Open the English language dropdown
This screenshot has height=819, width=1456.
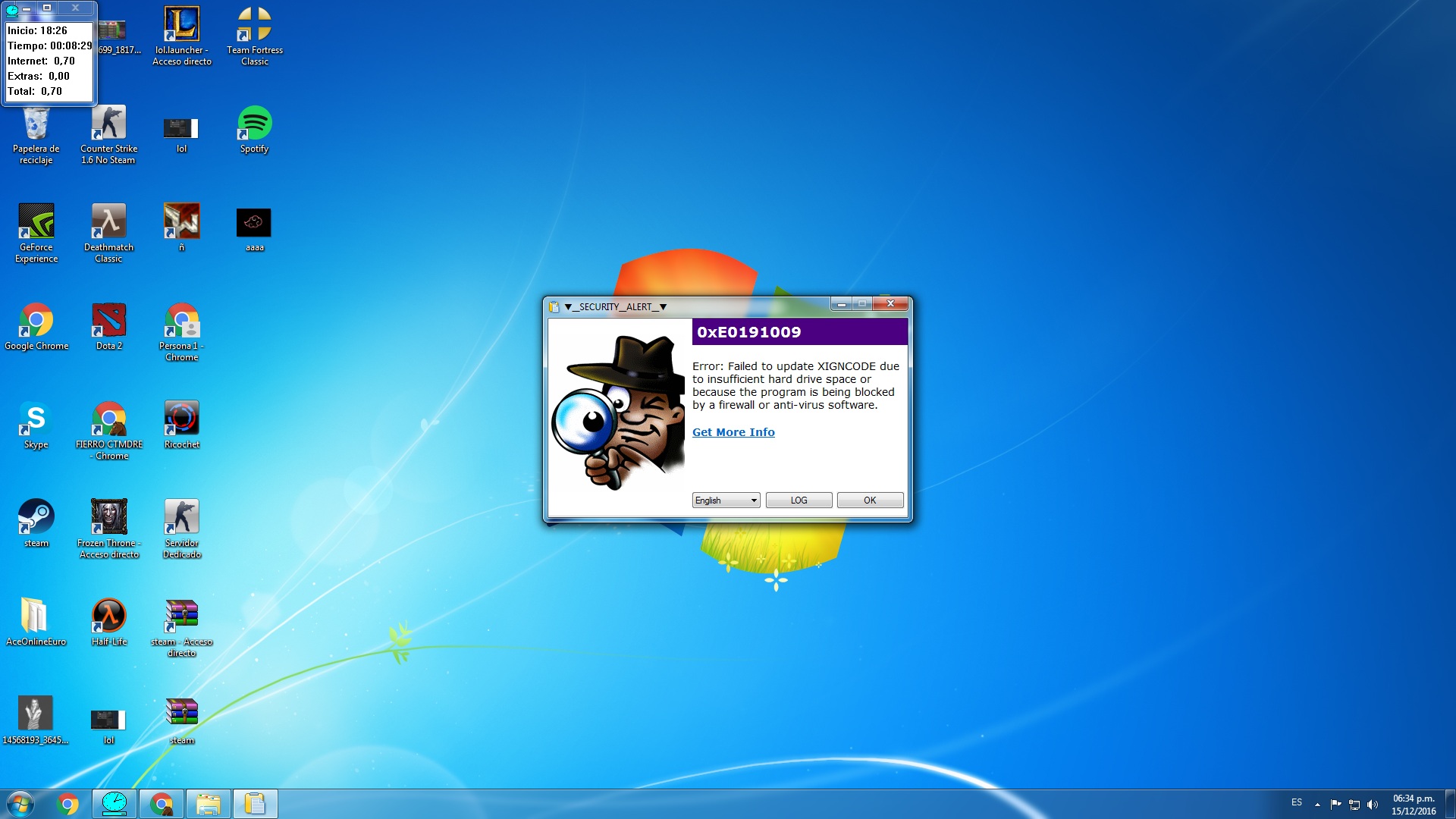726,500
